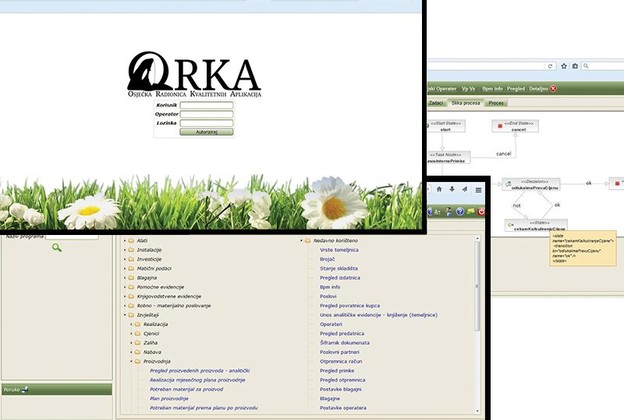
Task: Open the Pregled povratnice kupca link
Action: [x=350, y=306]
